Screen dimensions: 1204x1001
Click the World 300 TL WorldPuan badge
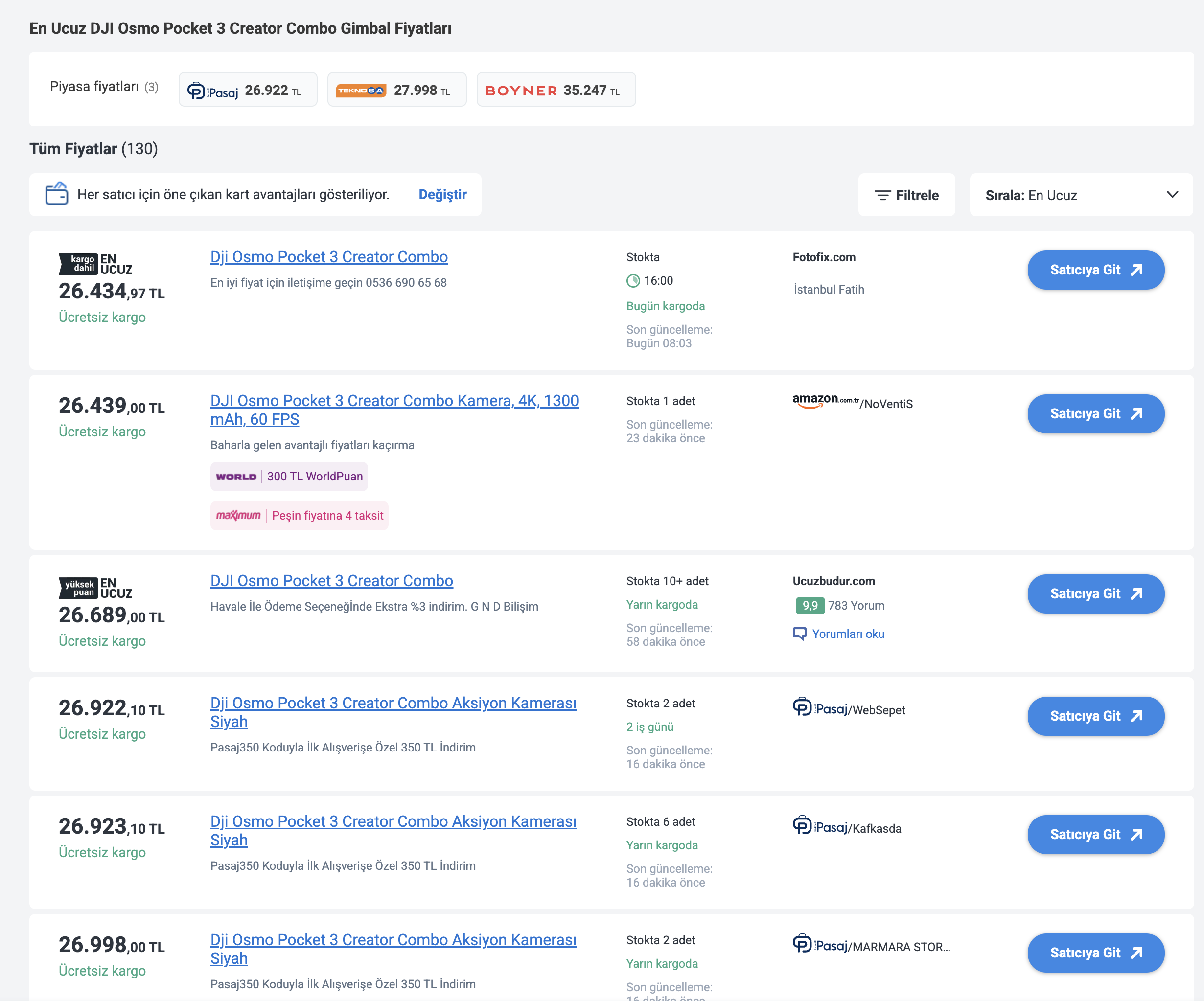pyautogui.click(x=289, y=477)
